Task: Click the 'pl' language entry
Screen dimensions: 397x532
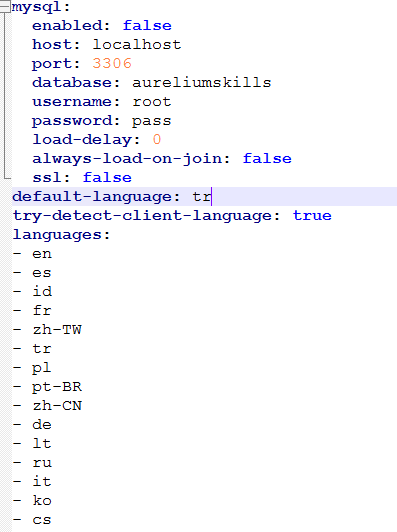Action: (x=41, y=368)
